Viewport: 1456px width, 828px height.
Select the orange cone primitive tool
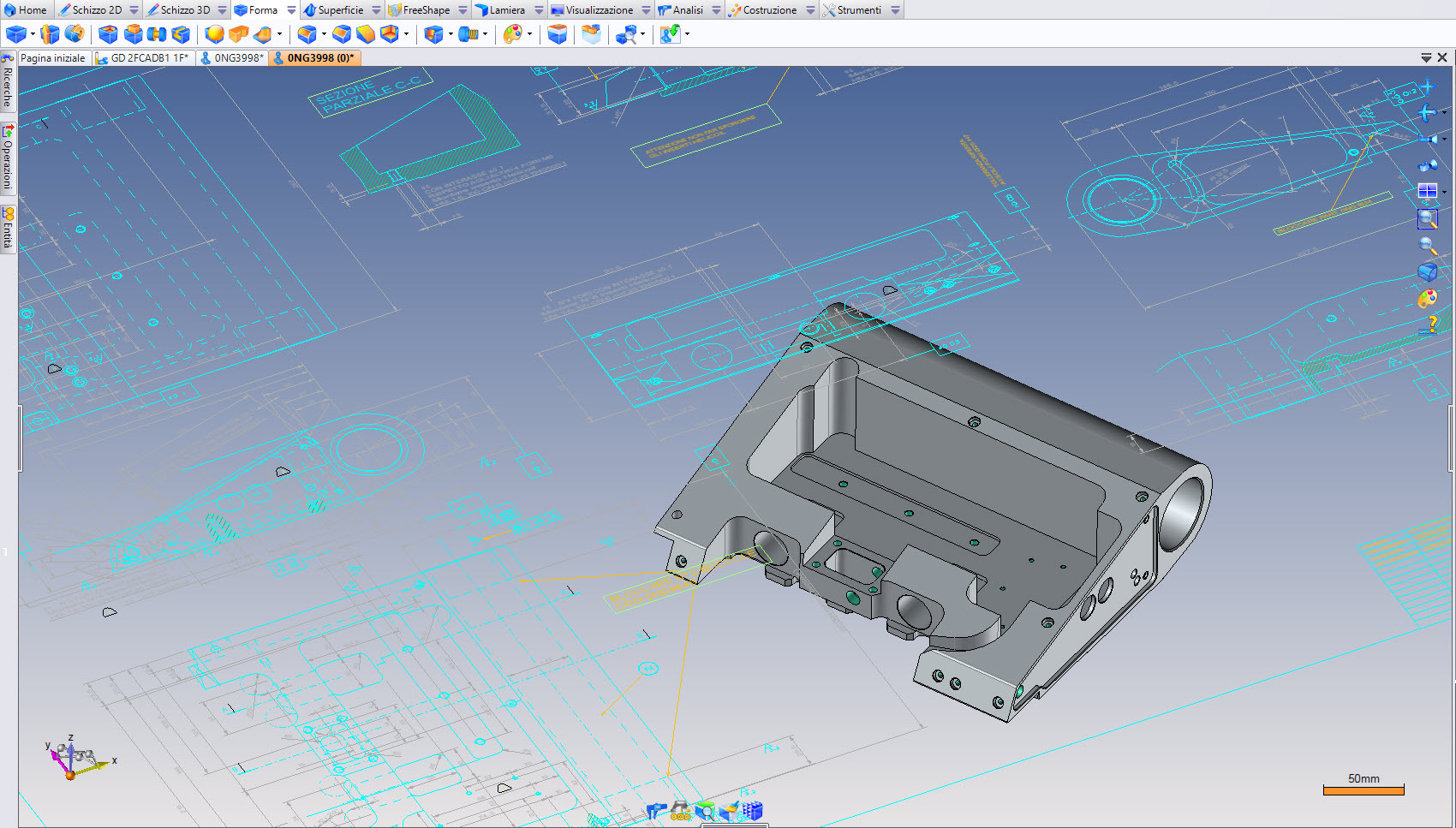pyautogui.click(x=263, y=34)
